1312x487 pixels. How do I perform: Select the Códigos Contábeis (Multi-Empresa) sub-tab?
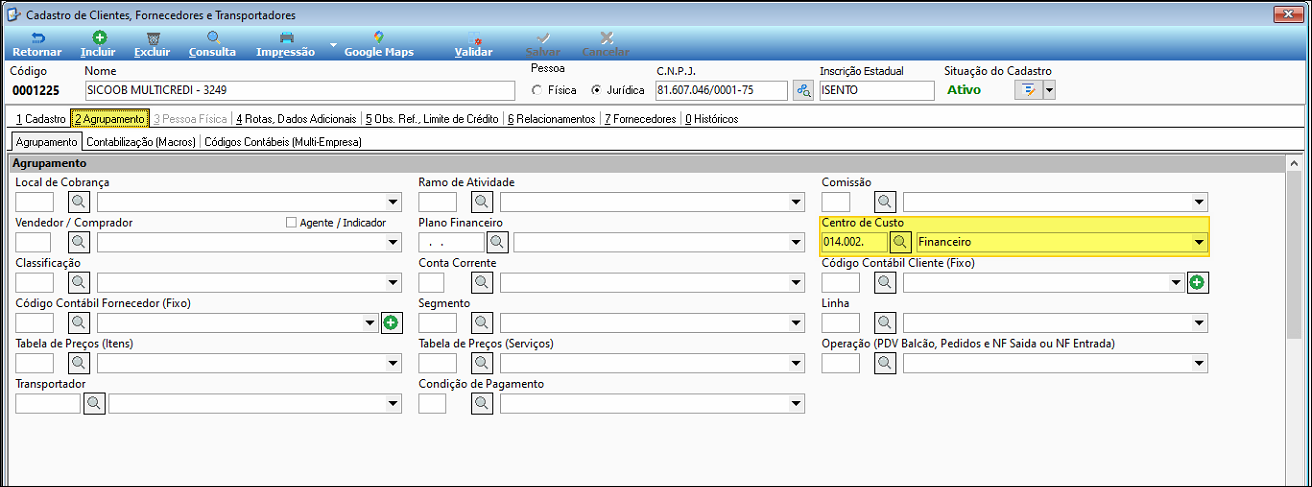[283, 142]
